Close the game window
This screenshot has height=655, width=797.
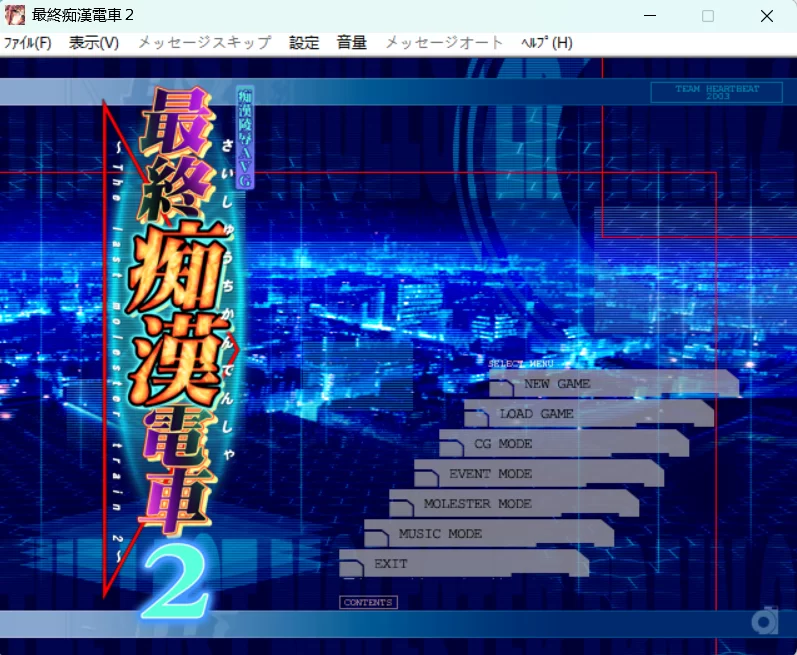(x=767, y=16)
